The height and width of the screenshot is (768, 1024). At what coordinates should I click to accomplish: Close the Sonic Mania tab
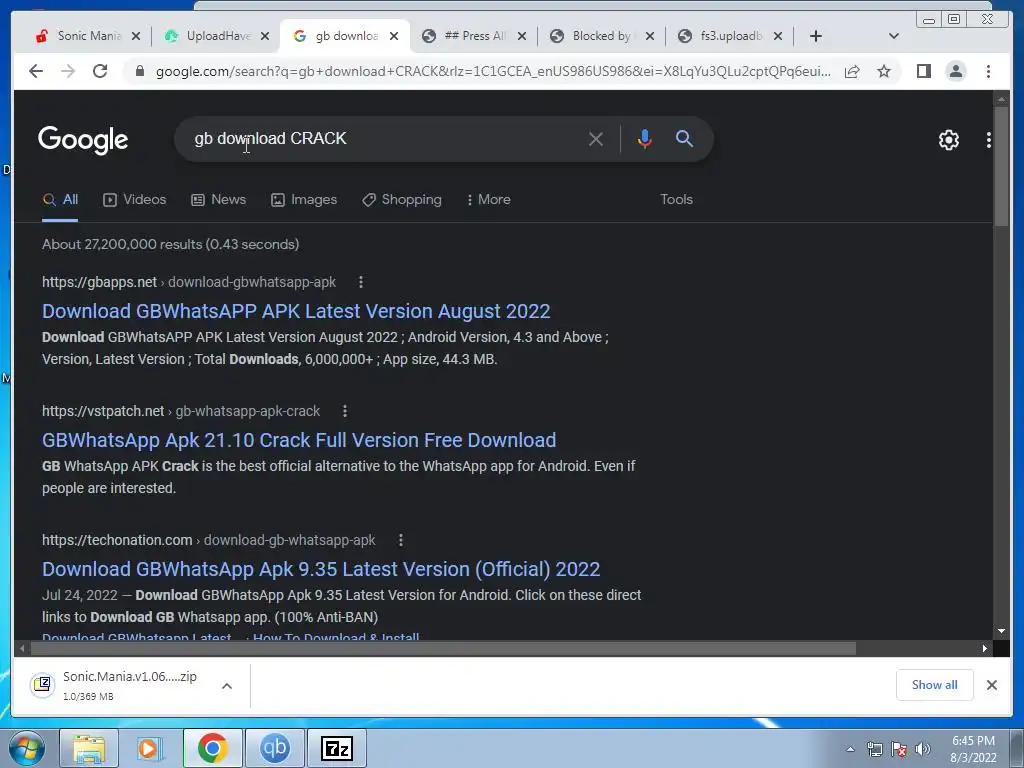(136, 37)
